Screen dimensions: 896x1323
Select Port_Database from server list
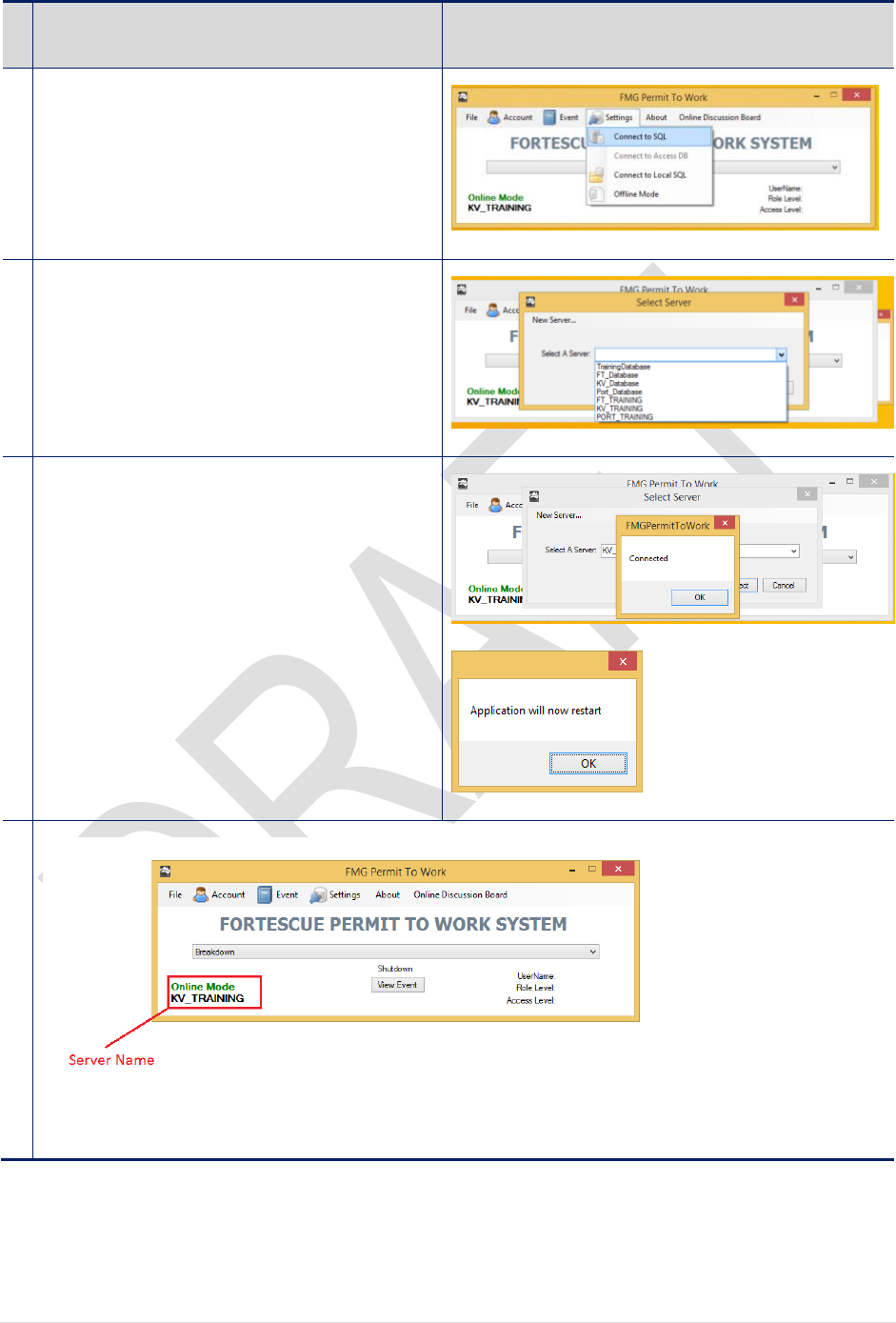[x=619, y=392]
